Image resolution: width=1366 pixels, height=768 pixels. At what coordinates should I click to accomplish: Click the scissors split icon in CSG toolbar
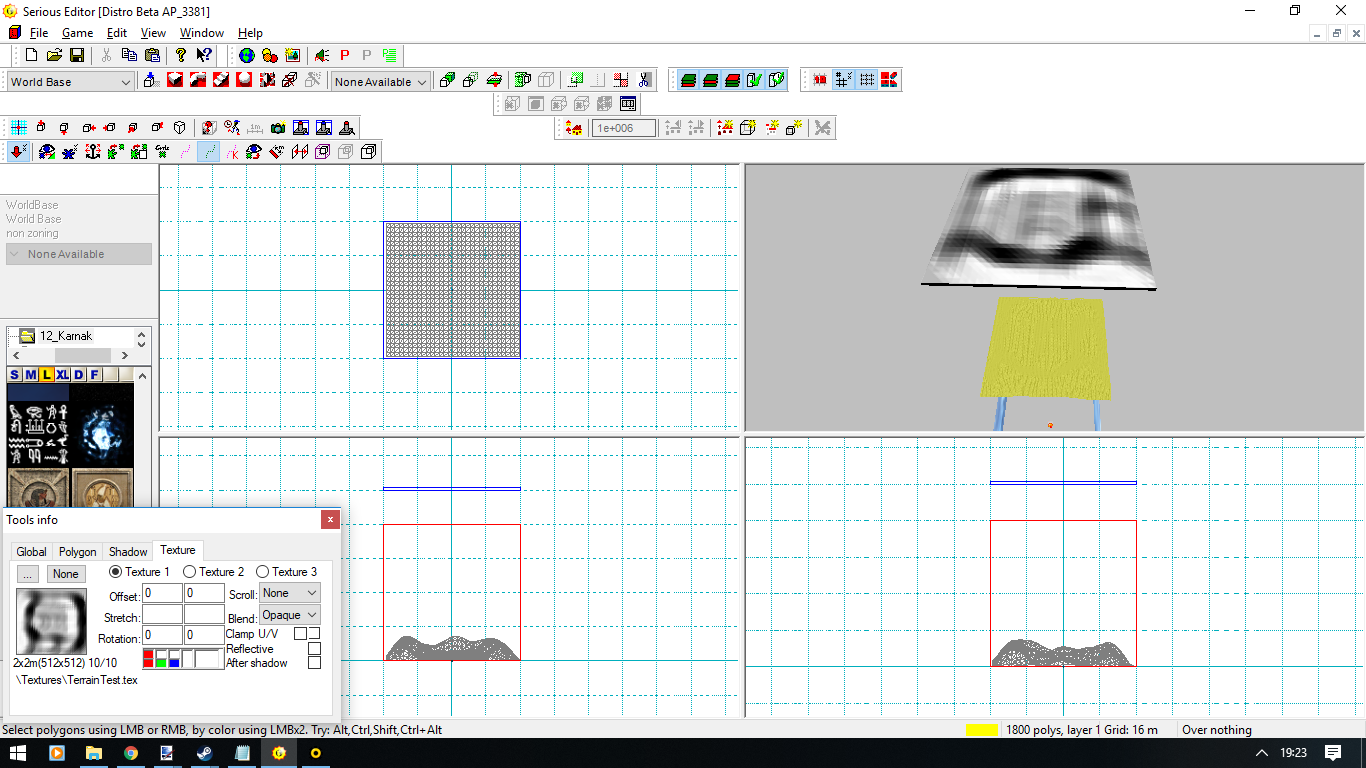click(645, 80)
